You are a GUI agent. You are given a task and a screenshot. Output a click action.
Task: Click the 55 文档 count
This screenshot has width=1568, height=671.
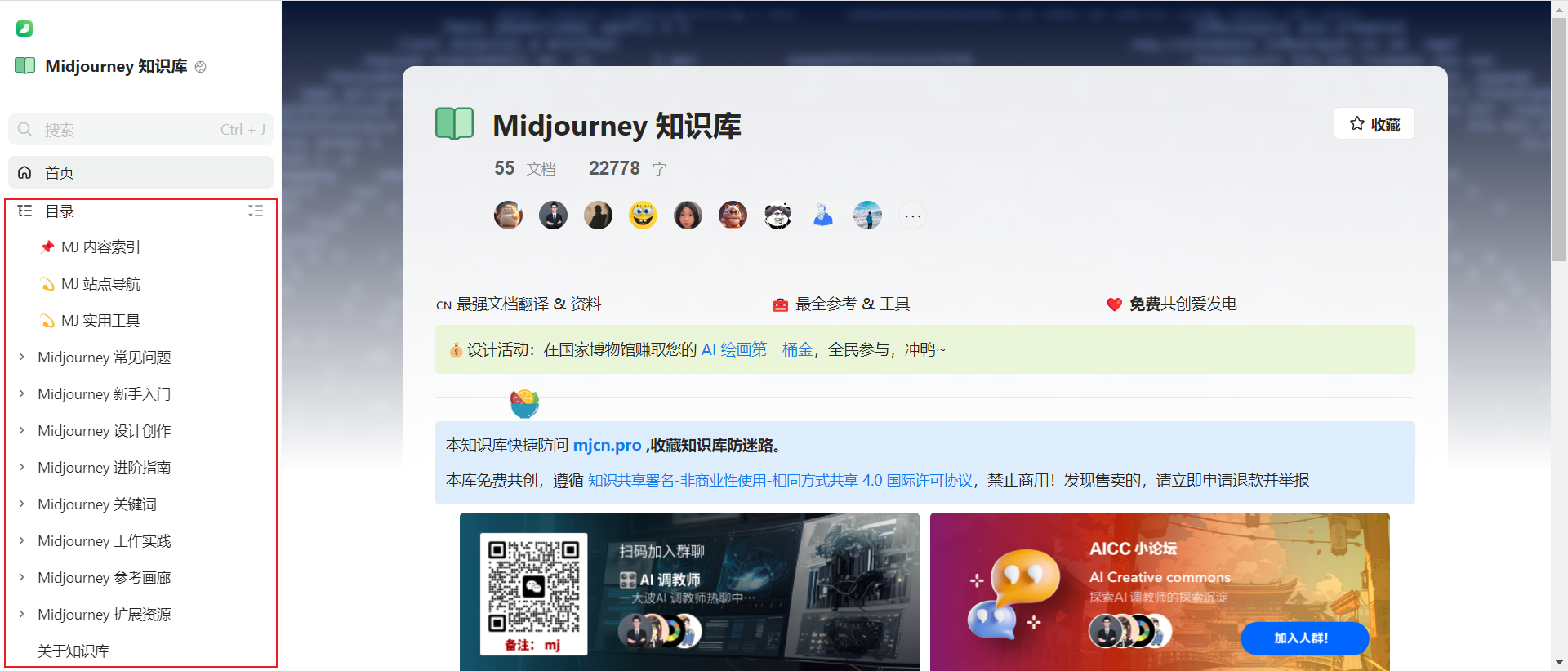coord(525,168)
